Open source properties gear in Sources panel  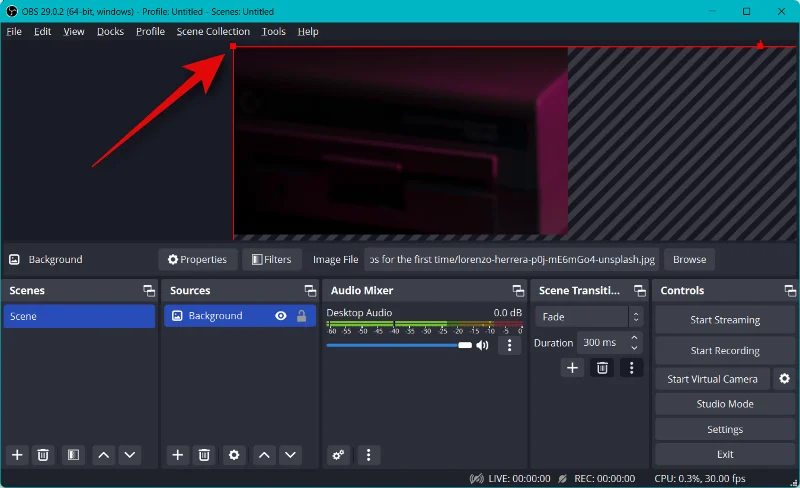click(234, 455)
